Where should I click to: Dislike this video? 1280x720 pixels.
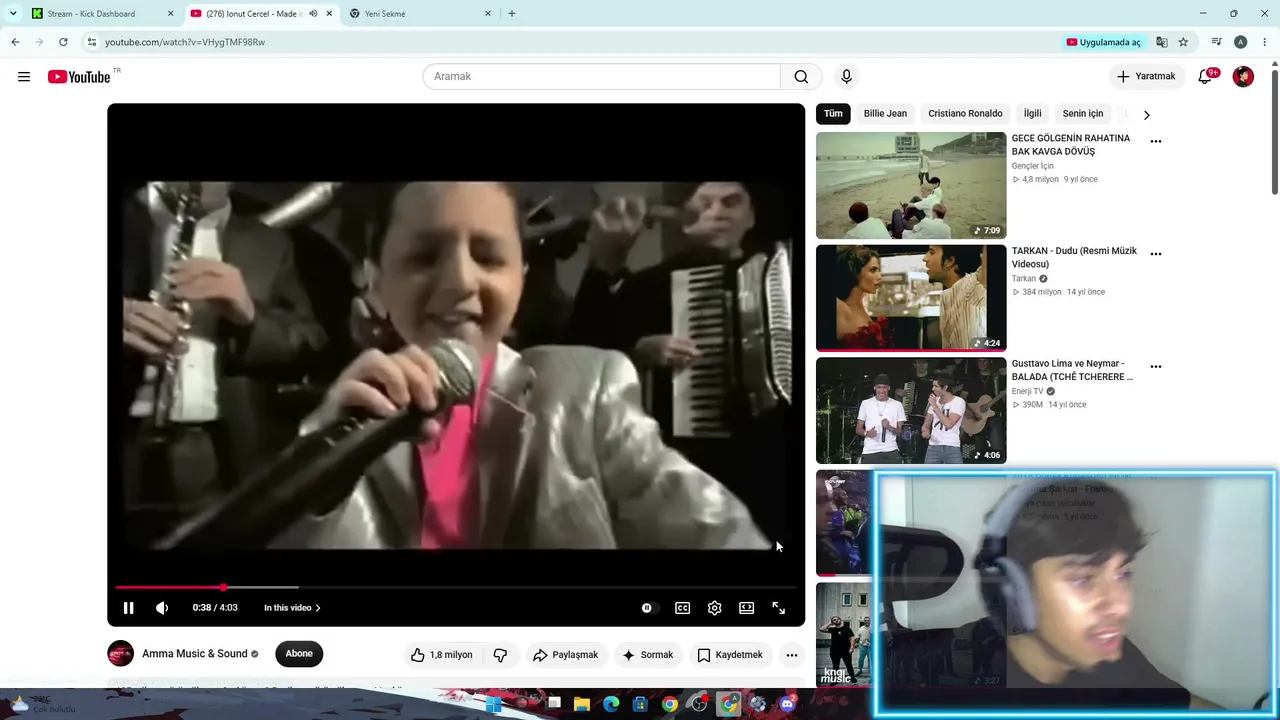point(500,655)
